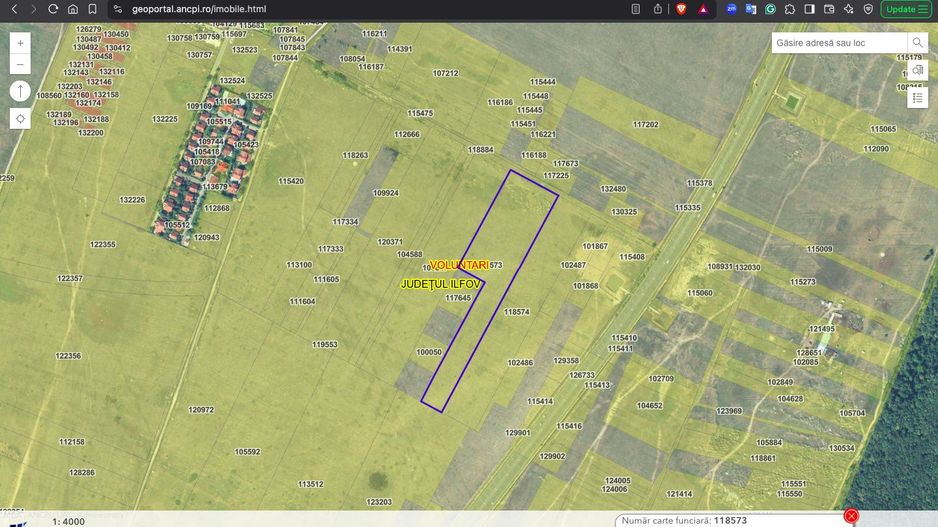This screenshot has height=527, width=938.
Task: Open Brave VPN shield icon
Action: (x=868, y=9)
